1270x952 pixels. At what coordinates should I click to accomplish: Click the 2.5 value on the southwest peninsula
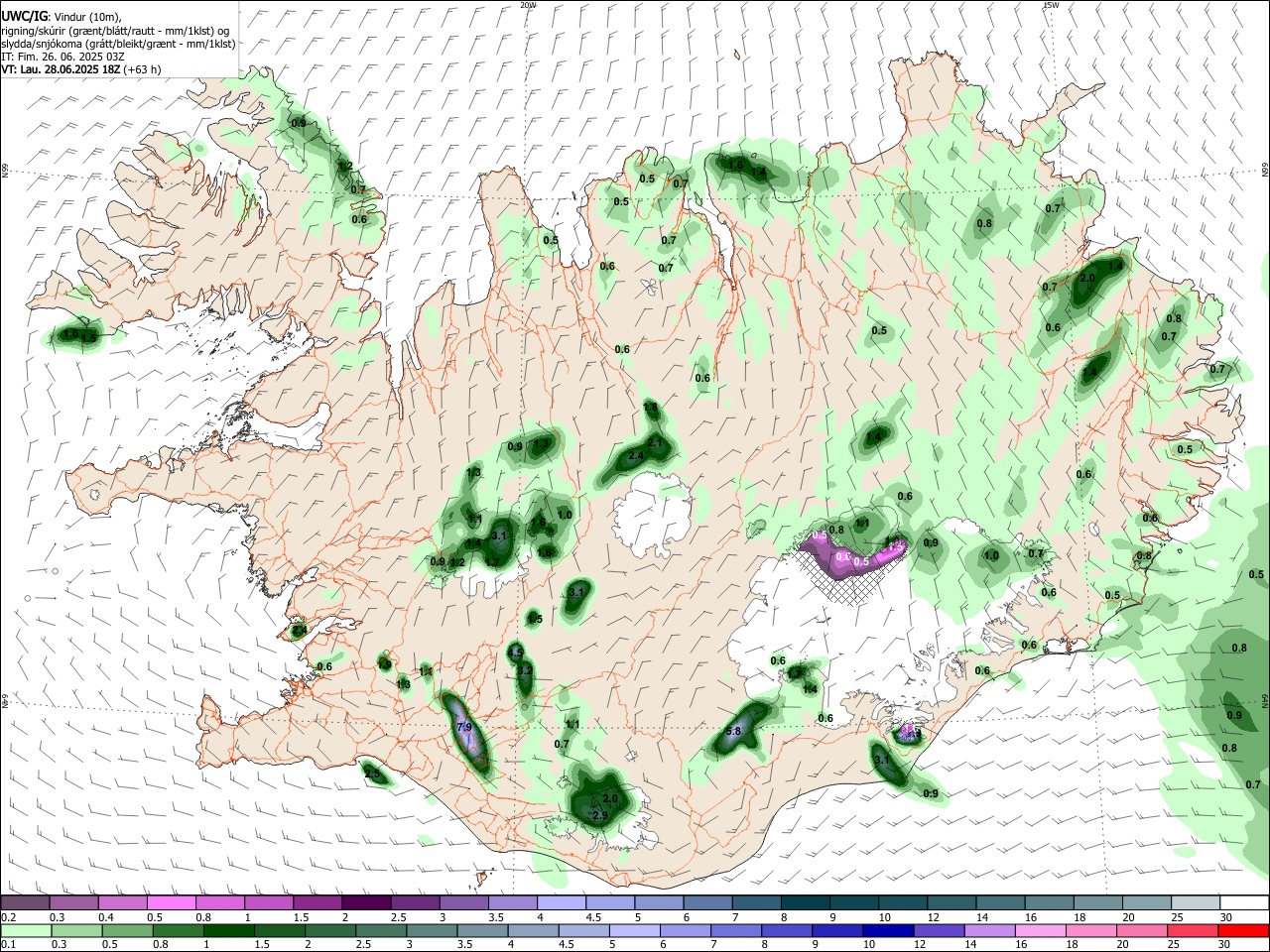click(372, 773)
